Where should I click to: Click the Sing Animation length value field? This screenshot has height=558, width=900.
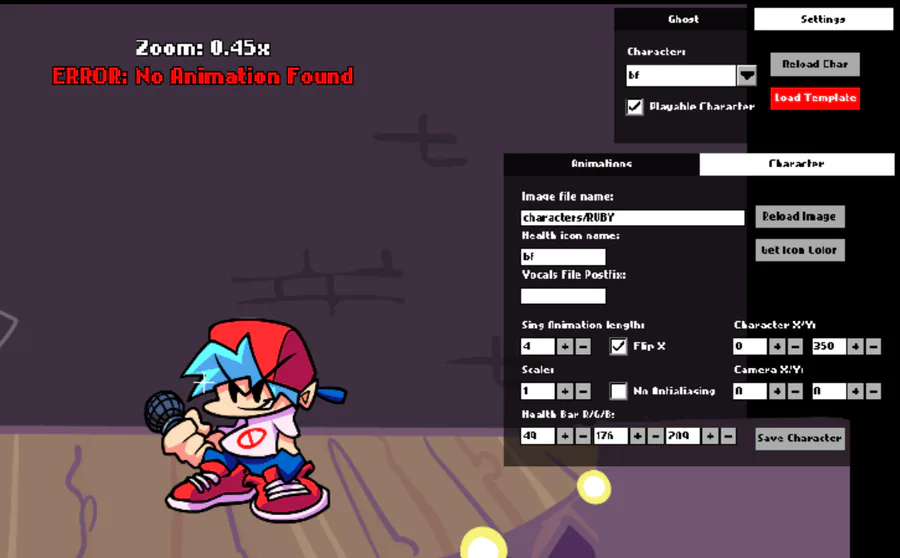click(x=538, y=346)
